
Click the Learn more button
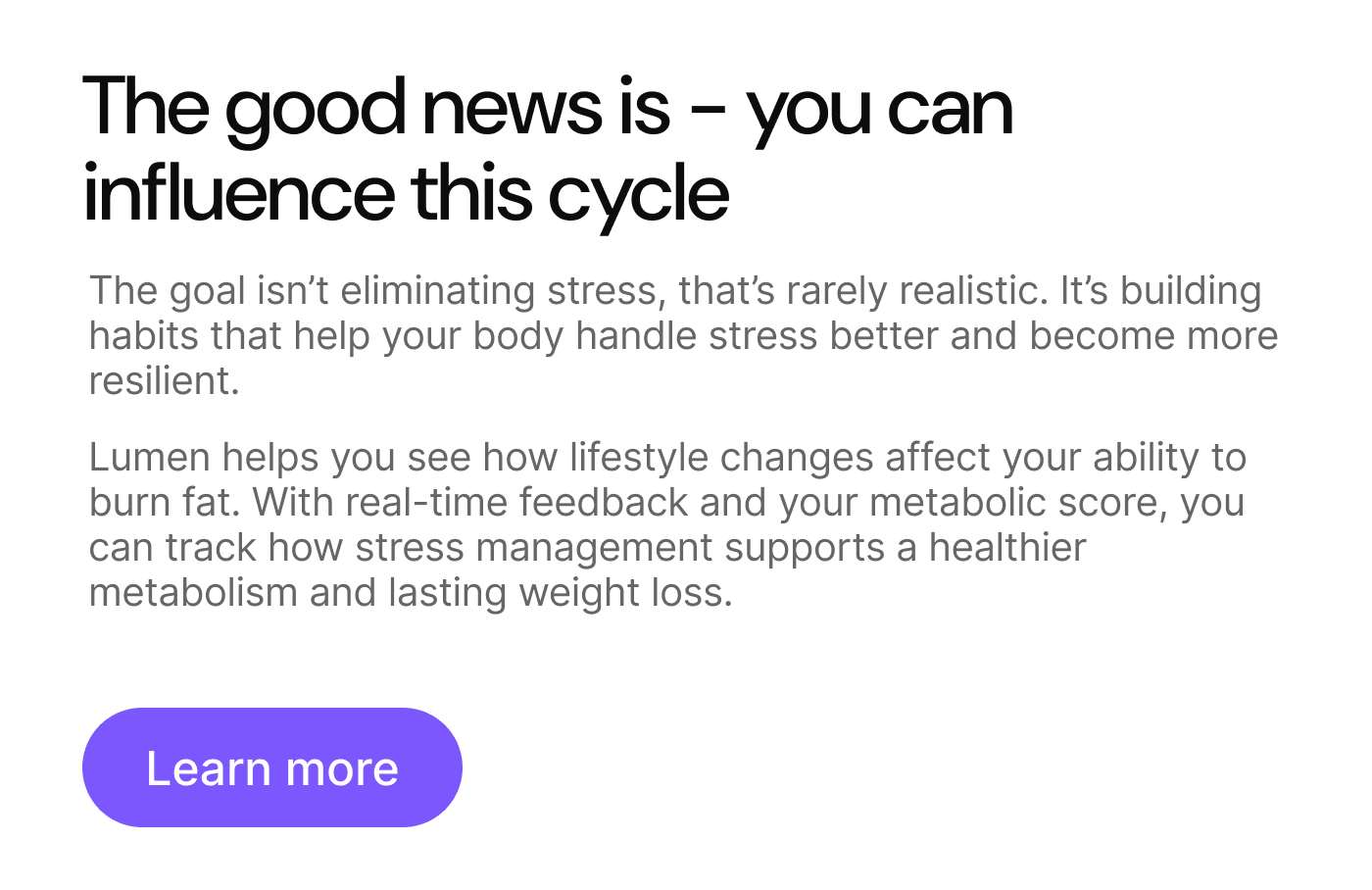pos(271,768)
